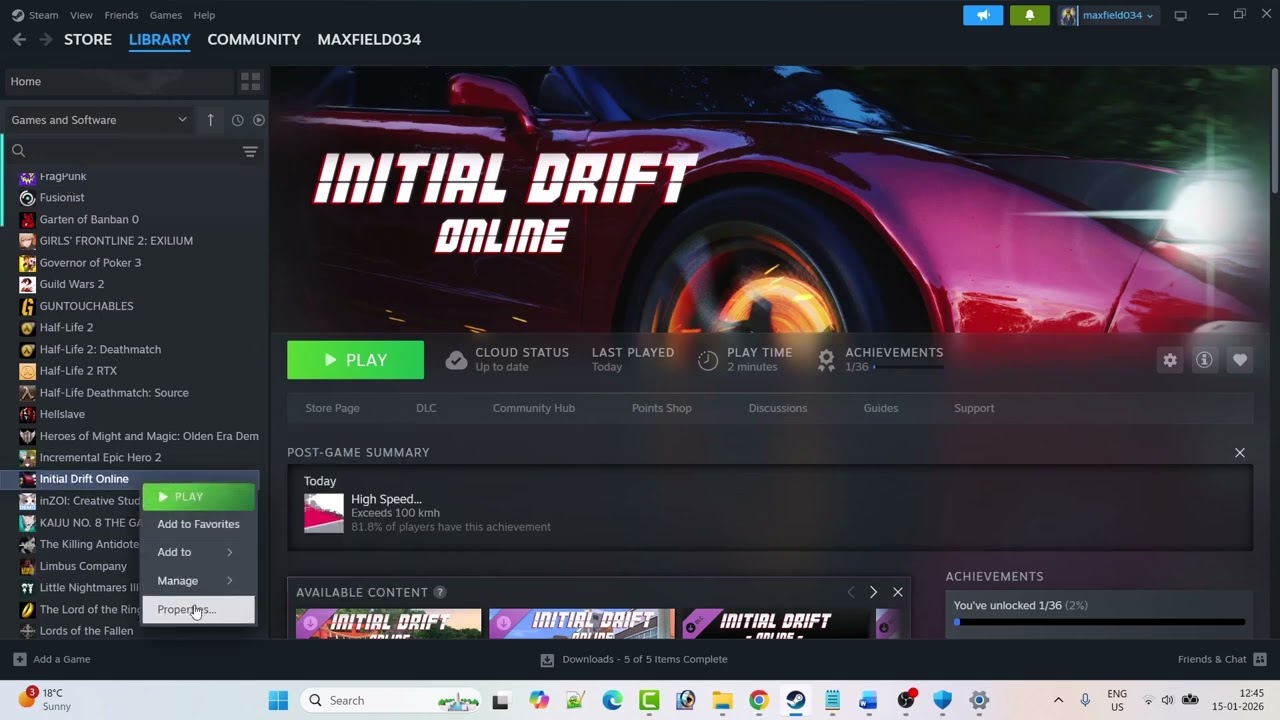Show ready-to-play games filter icon

(x=258, y=120)
